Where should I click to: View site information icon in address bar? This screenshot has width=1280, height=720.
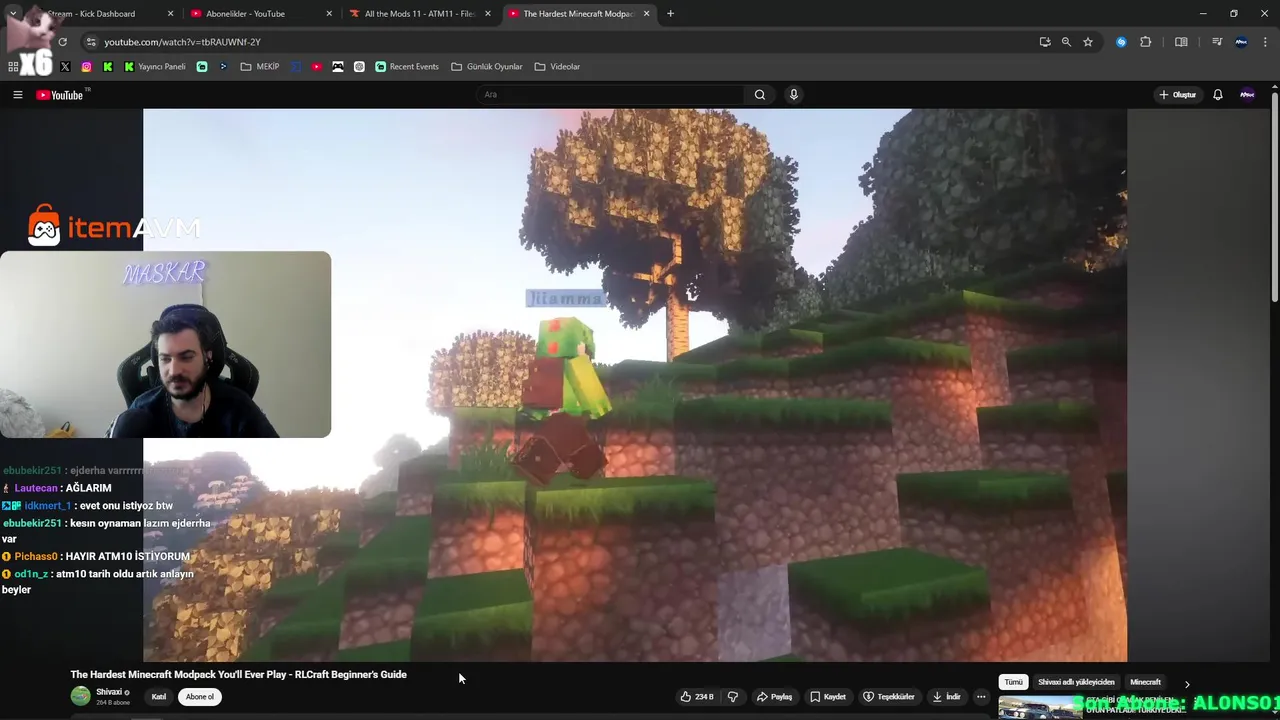[x=91, y=42]
